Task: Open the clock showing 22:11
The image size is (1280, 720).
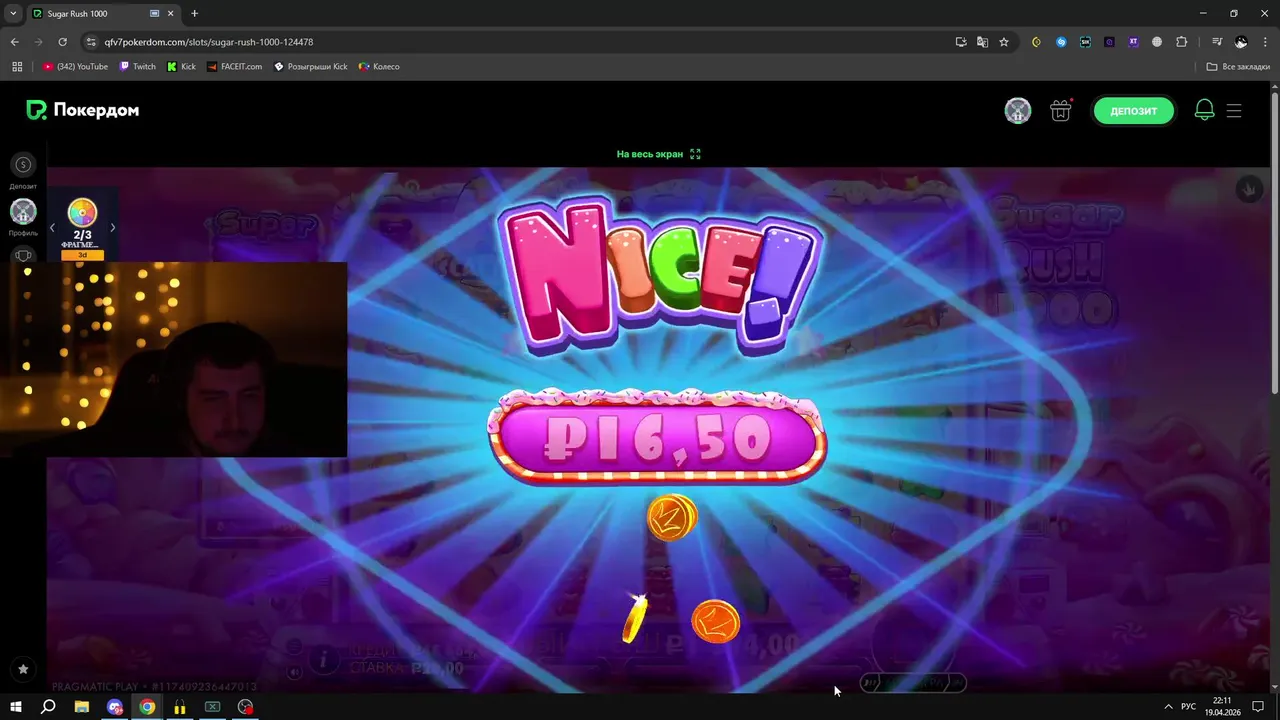Action: pyautogui.click(x=1222, y=707)
